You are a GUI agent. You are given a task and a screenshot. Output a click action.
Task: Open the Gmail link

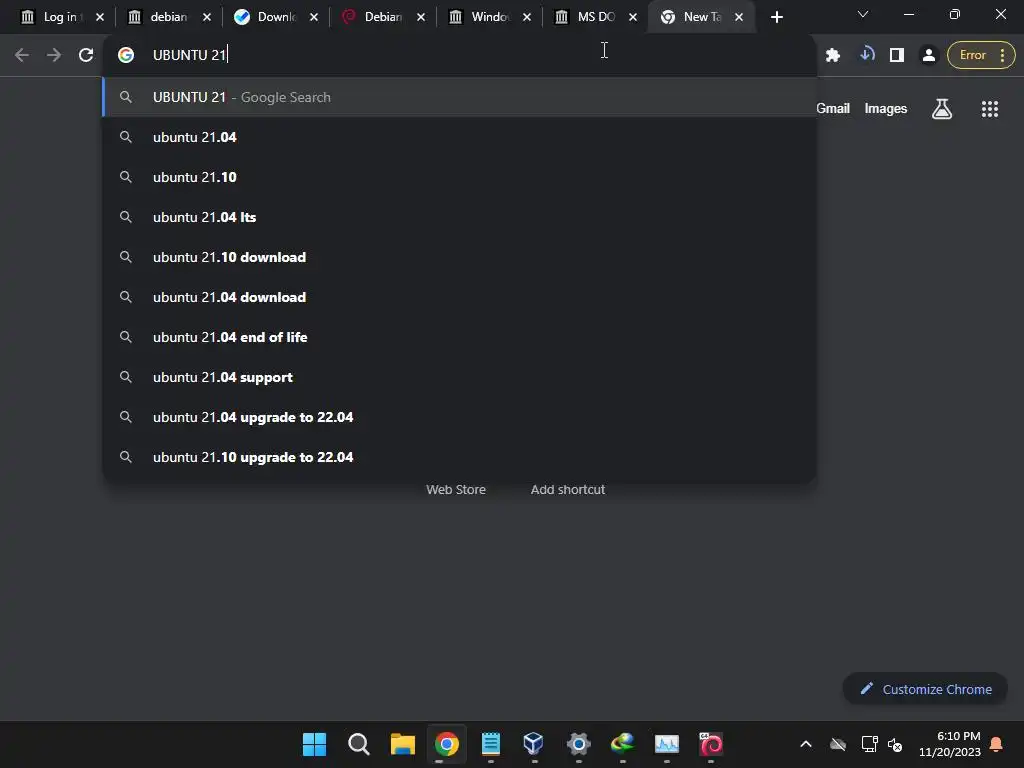tap(833, 108)
